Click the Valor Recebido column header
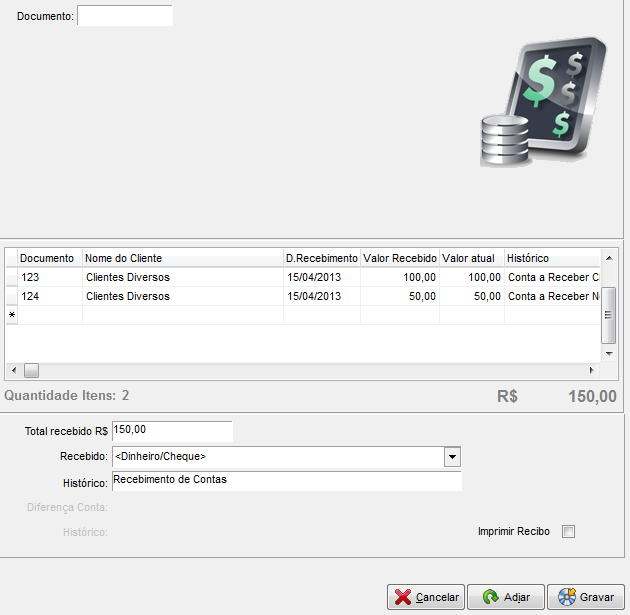 (x=399, y=258)
